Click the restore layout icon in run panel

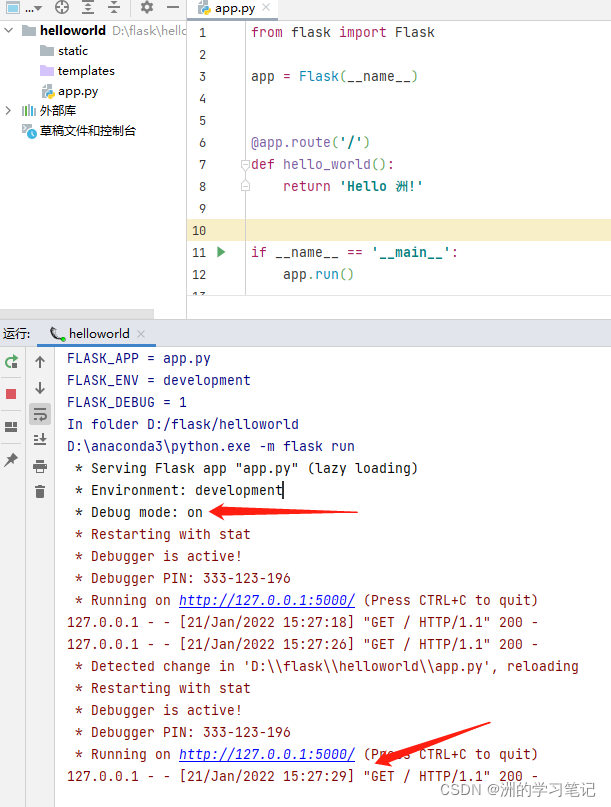(11, 427)
